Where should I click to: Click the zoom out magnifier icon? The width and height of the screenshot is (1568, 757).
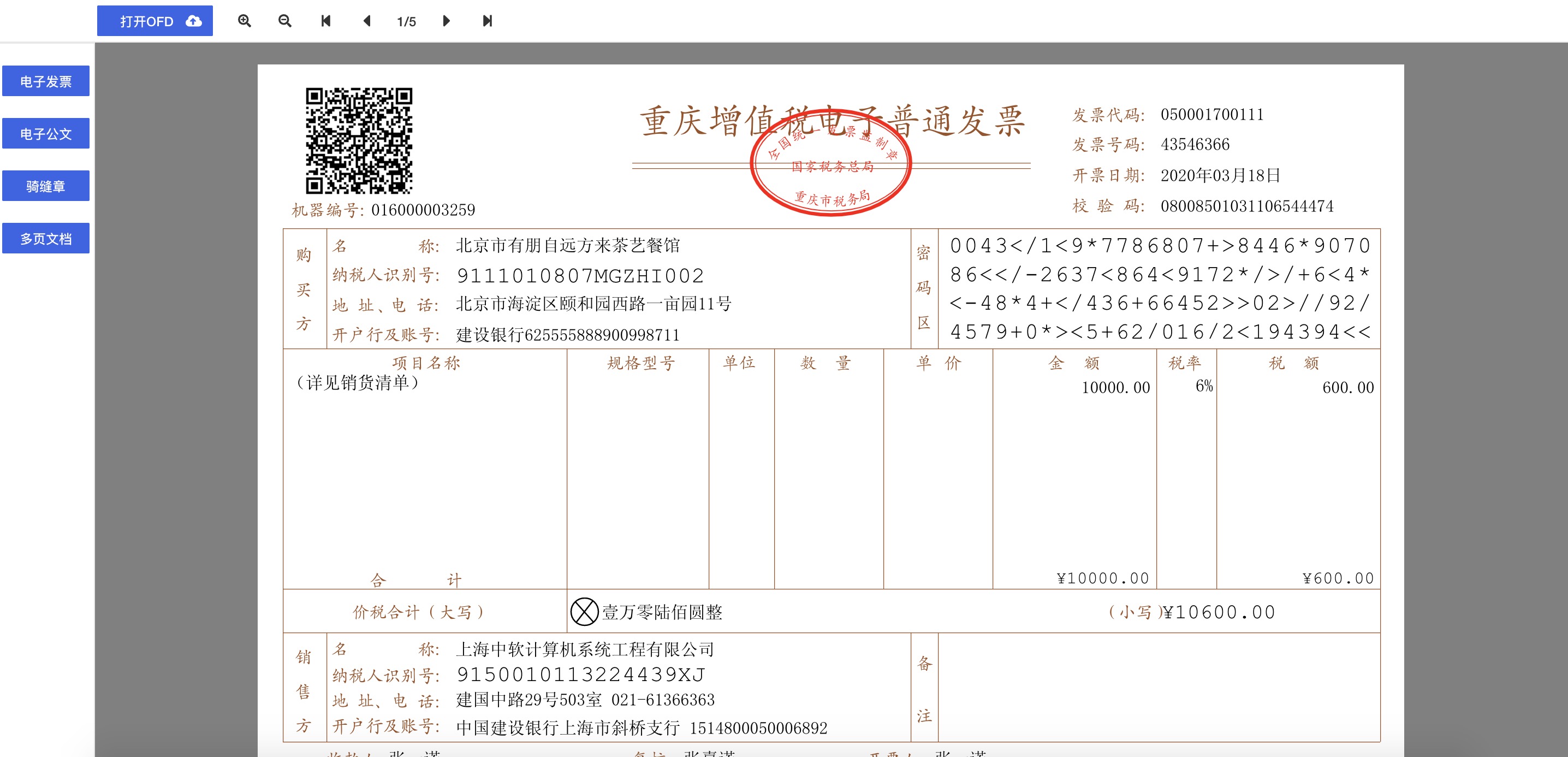pos(284,21)
